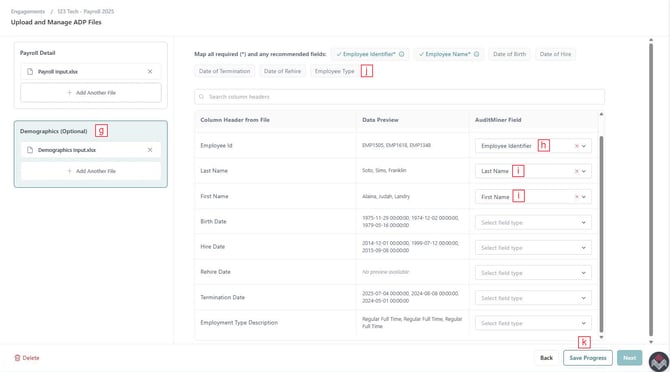Click the Birth Date row label
This screenshot has width=670, height=372.
pos(213,222)
